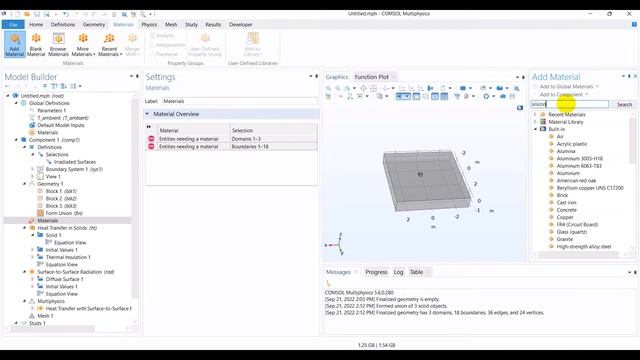This screenshot has width=640, height=360.
Task: Open Browse Materials from the ribbon
Action: point(58,44)
